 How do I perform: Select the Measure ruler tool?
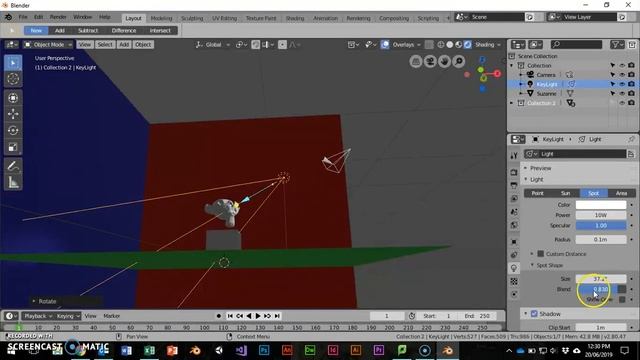click(13, 182)
